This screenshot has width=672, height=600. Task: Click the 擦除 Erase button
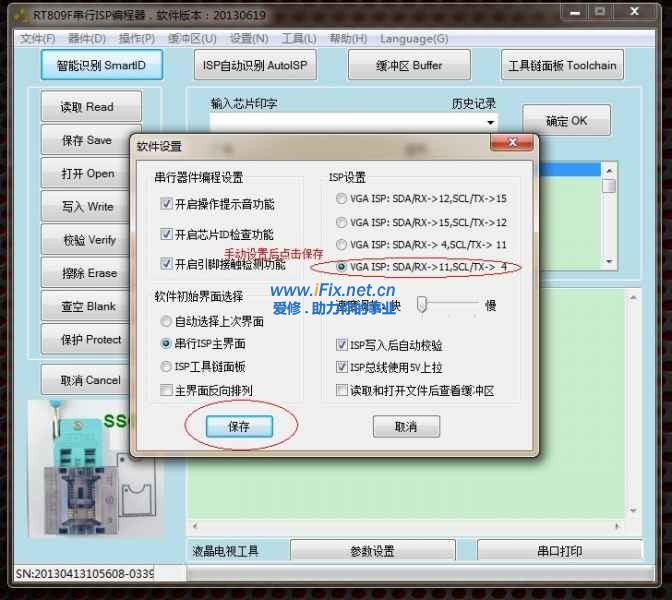(x=90, y=273)
